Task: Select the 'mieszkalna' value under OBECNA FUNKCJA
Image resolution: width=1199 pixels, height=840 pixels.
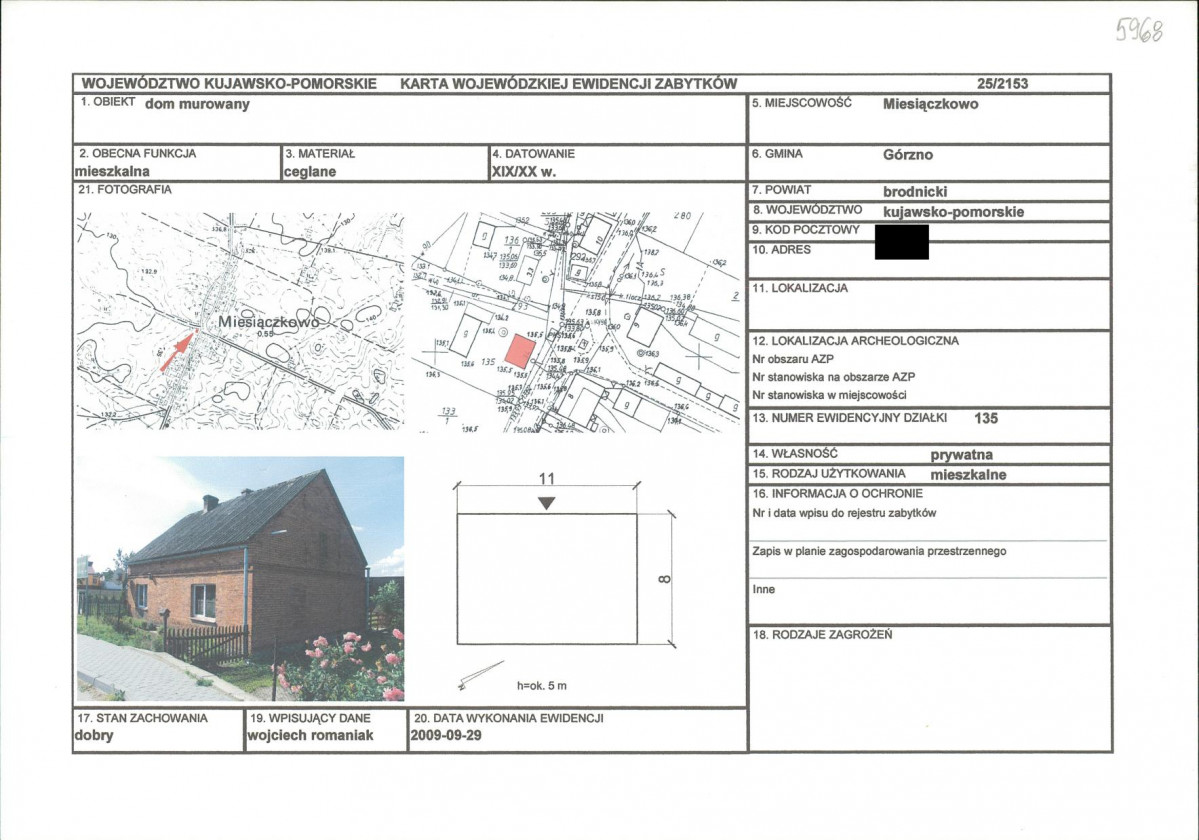Action: (112, 171)
